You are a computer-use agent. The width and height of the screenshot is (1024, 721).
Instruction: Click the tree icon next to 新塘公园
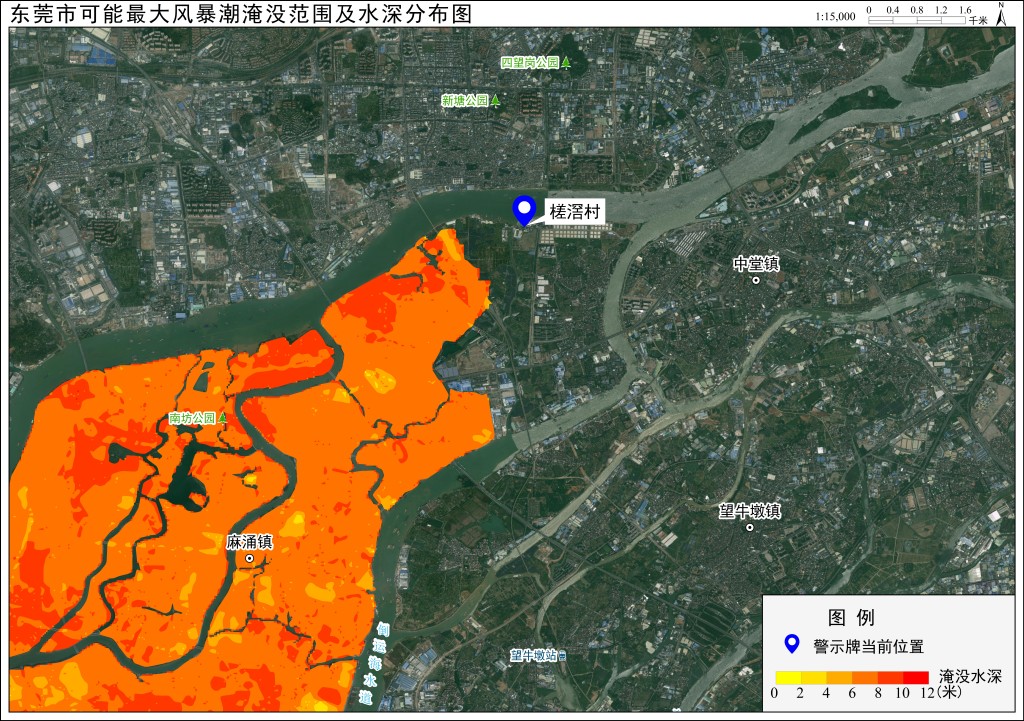click(x=496, y=100)
